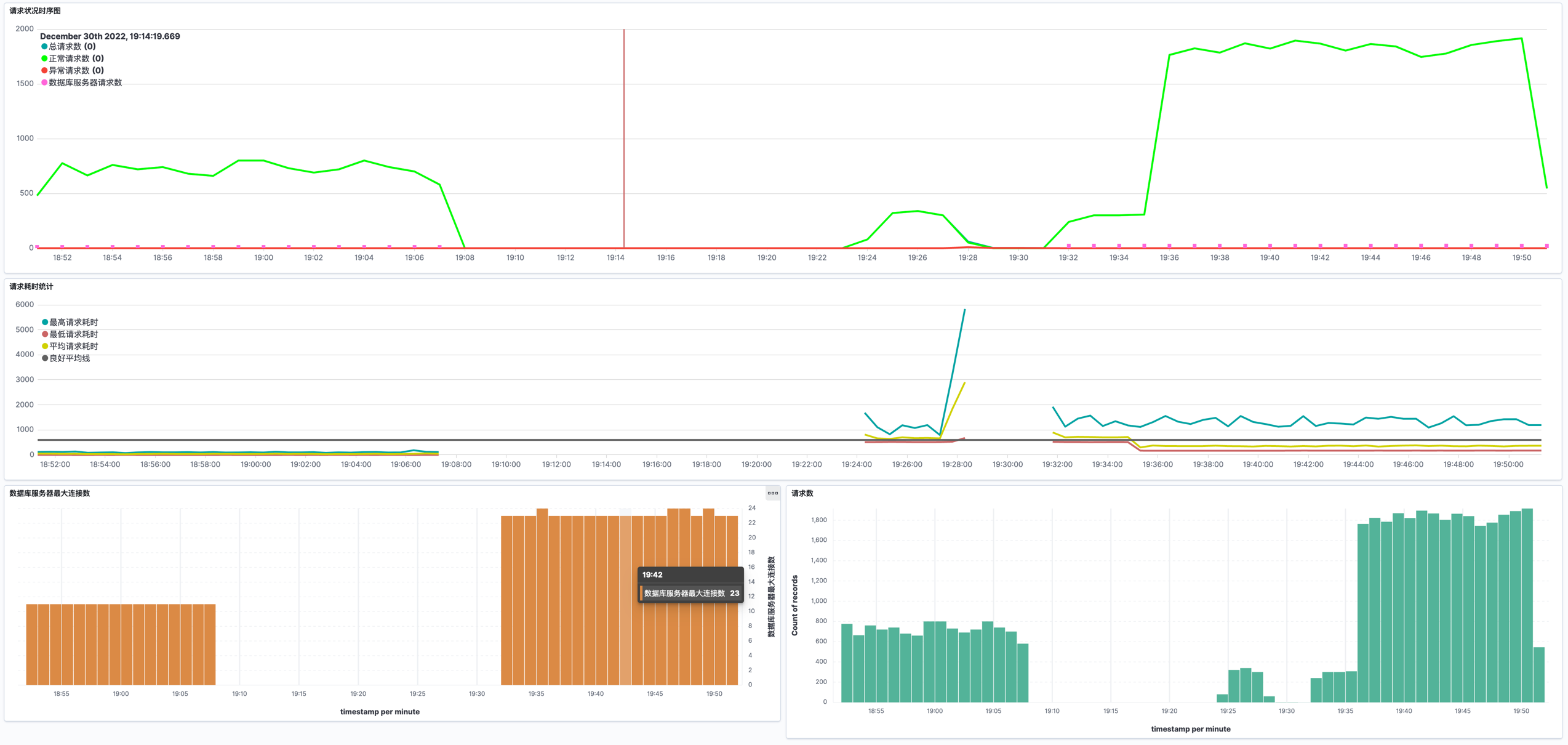This screenshot has height=745, width=1568.
Task: Toggle 最高请求耗时 series via legend label
Action: [73, 322]
